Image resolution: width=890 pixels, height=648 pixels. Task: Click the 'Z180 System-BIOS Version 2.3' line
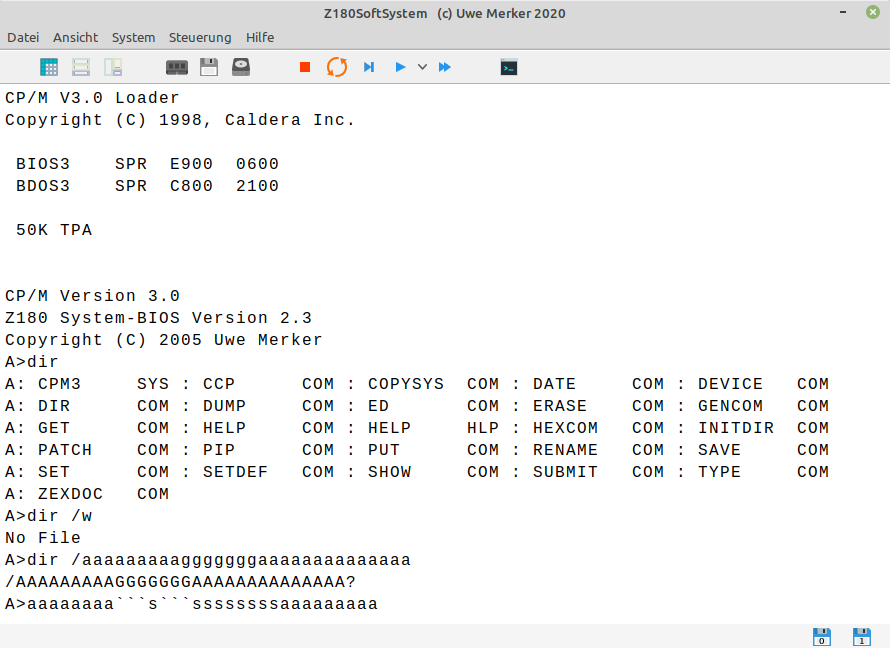click(x=158, y=318)
